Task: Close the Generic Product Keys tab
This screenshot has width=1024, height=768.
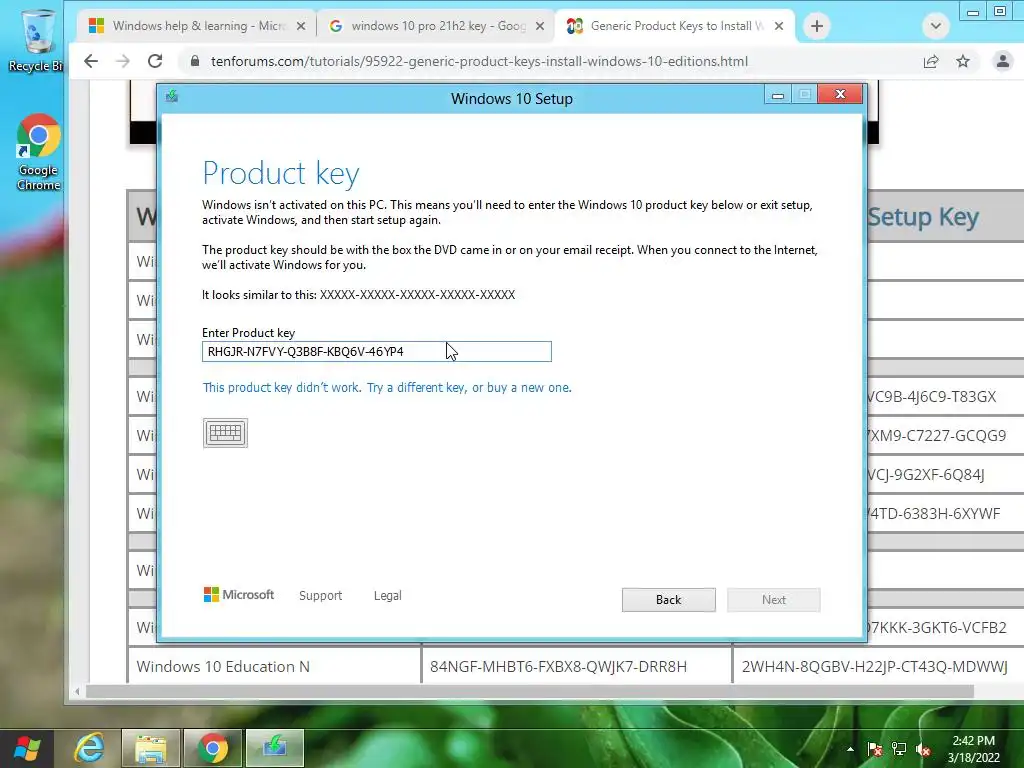Action: (778, 26)
